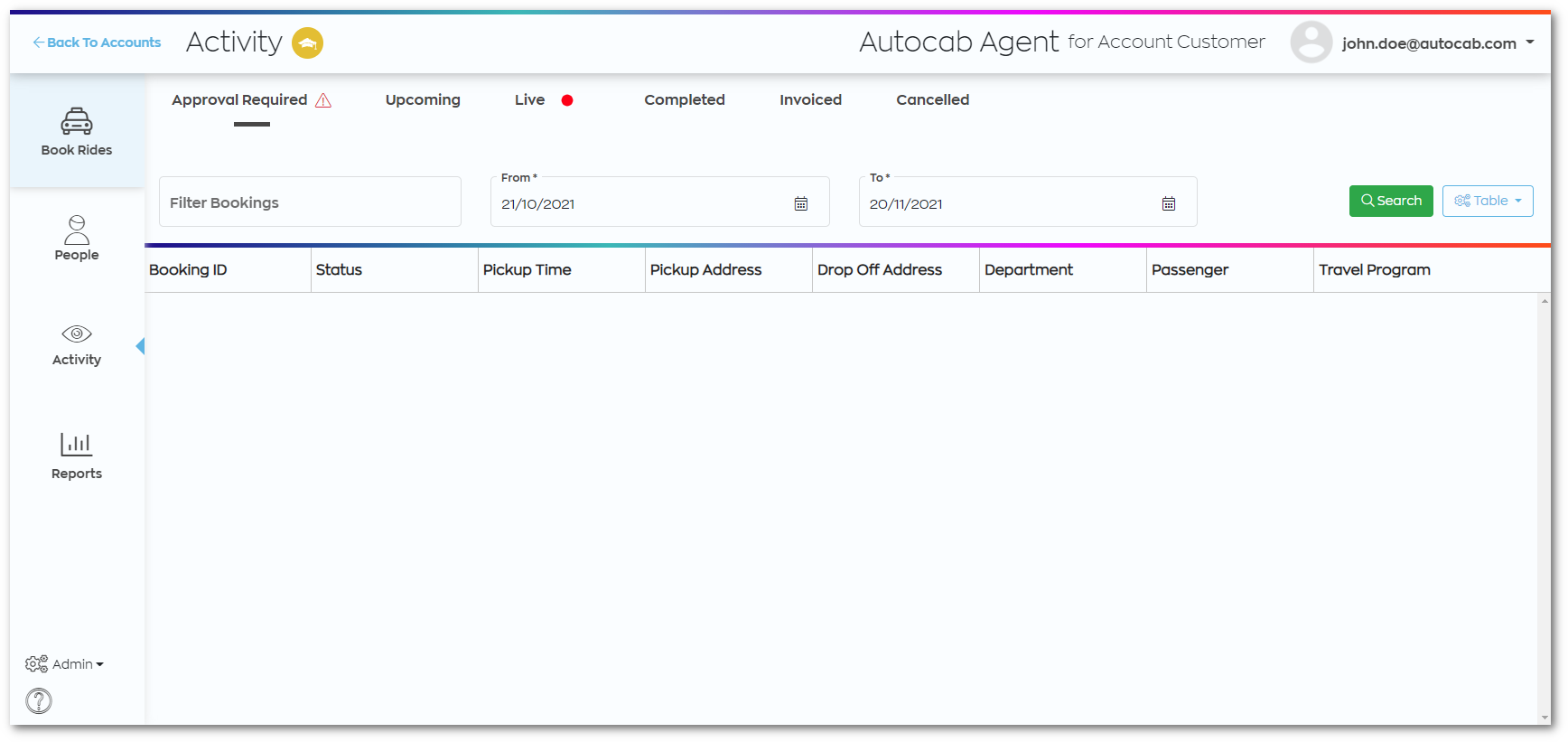
Task: Go Back To Accounts link
Action: click(x=97, y=42)
